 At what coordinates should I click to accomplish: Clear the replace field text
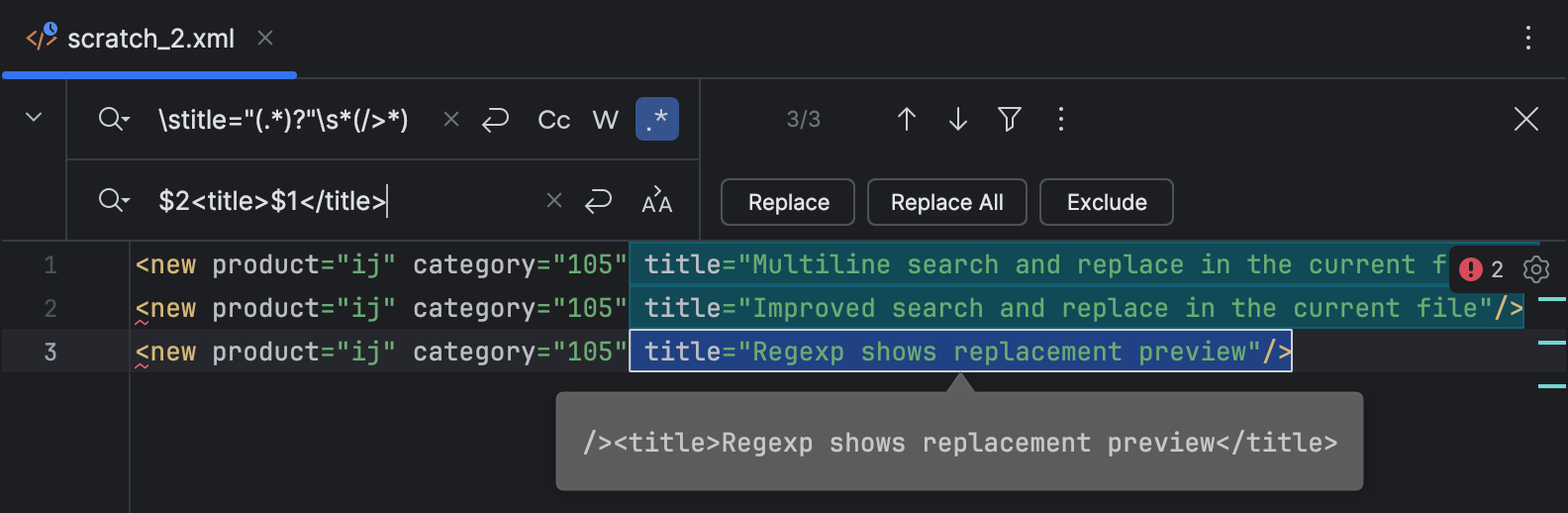pyautogui.click(x=554, y=201)
